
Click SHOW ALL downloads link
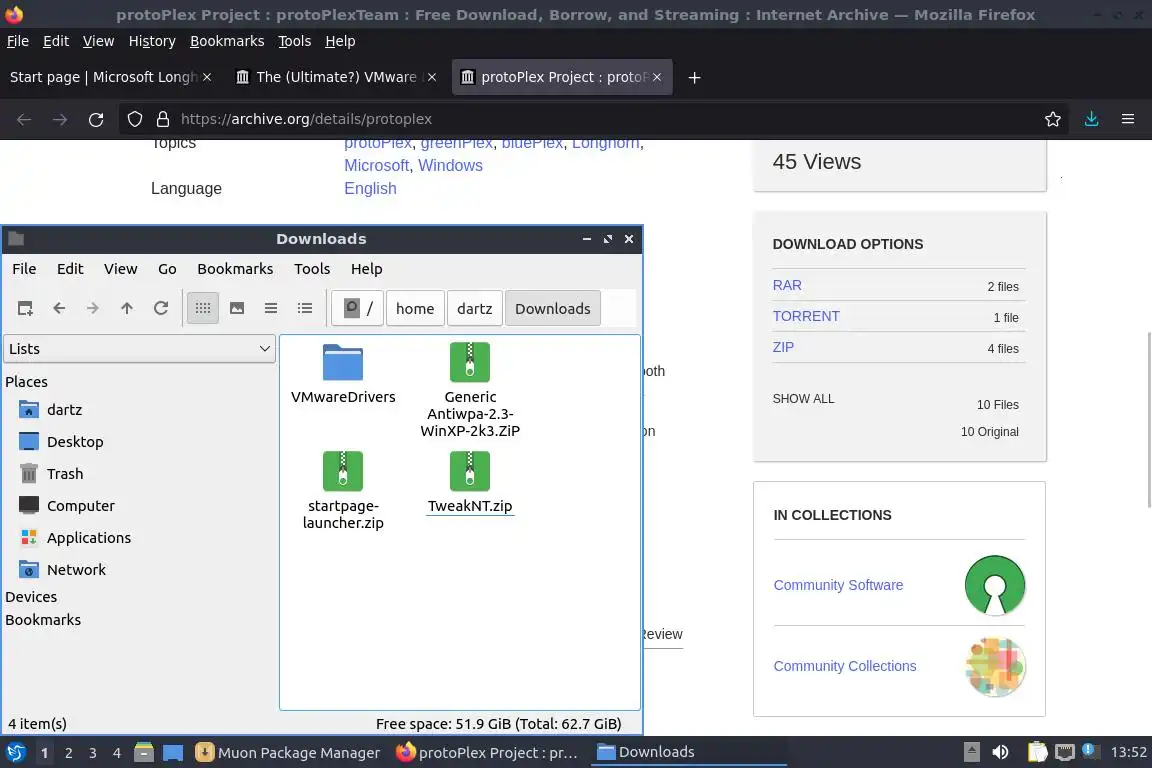[803, 399]
